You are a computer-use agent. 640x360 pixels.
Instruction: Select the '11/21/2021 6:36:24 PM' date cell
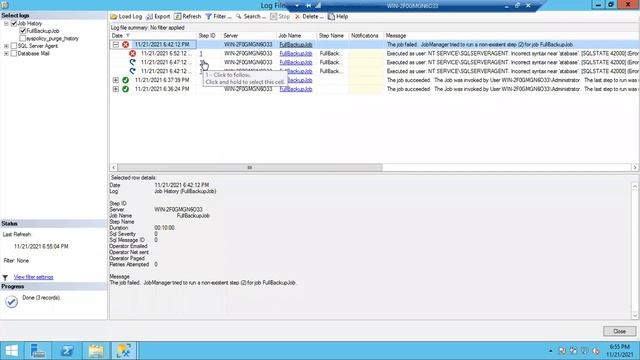pyautogui.click(x=162, y=89)
